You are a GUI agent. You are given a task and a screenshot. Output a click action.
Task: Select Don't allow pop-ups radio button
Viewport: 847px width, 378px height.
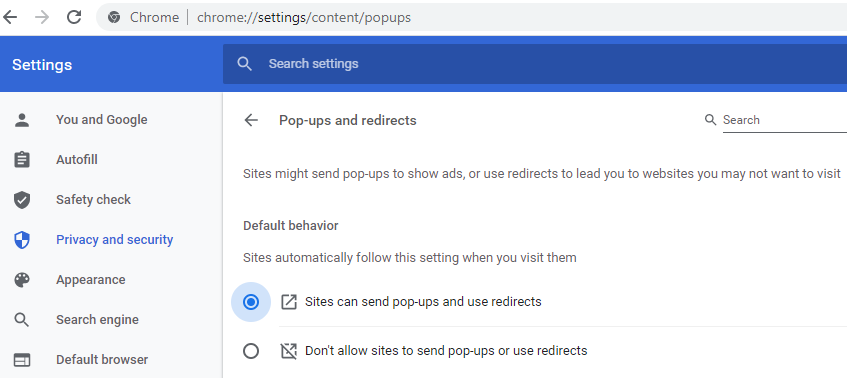click(251, 352)
